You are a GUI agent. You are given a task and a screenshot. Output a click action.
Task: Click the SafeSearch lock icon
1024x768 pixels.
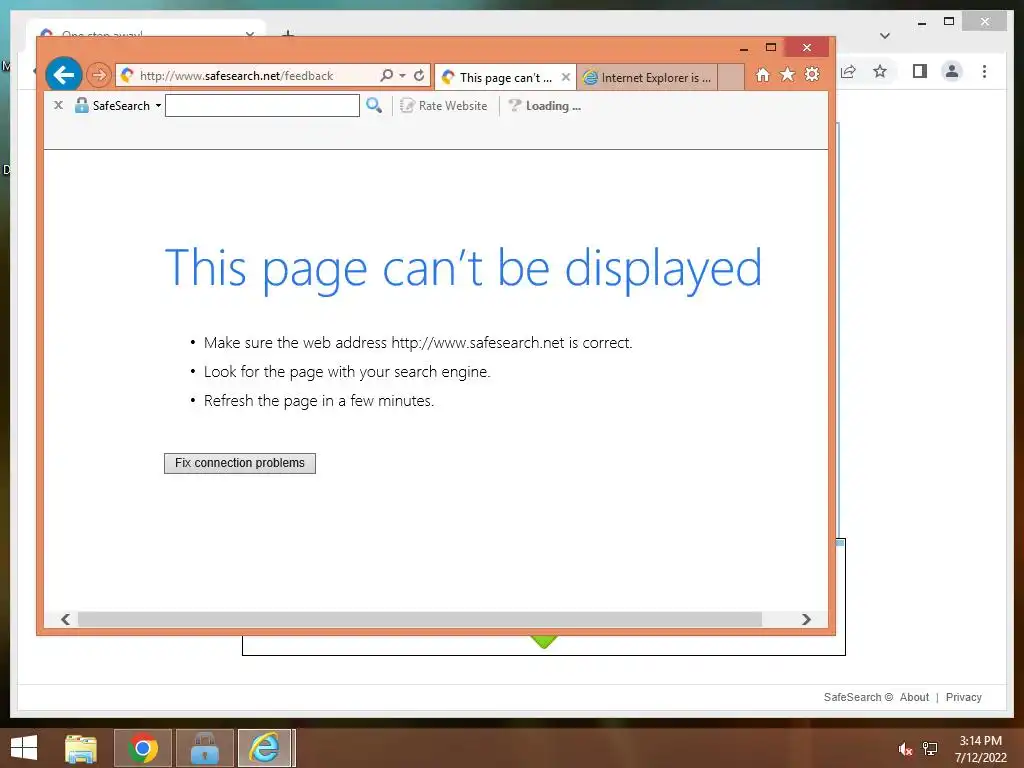[82, 105]
